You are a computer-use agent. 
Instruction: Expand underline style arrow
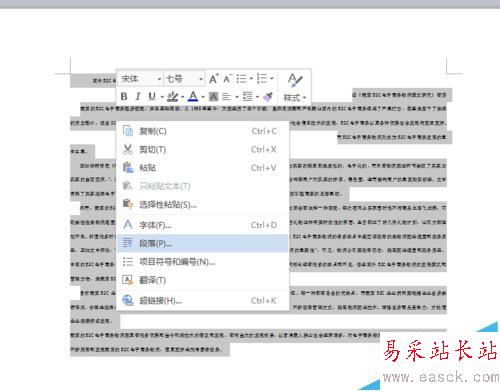[x=162, y=97]
